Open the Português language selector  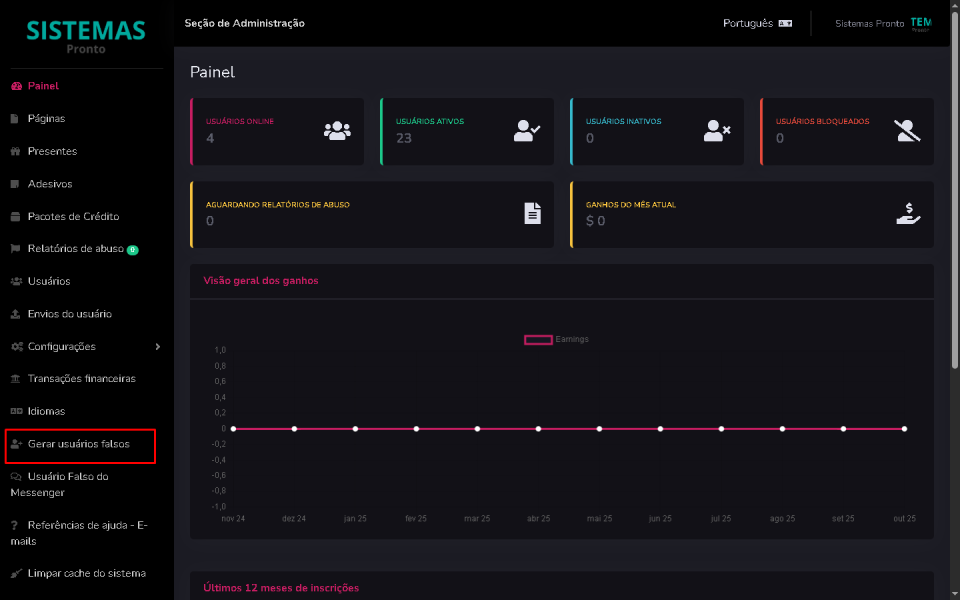[x=757, y=22]
